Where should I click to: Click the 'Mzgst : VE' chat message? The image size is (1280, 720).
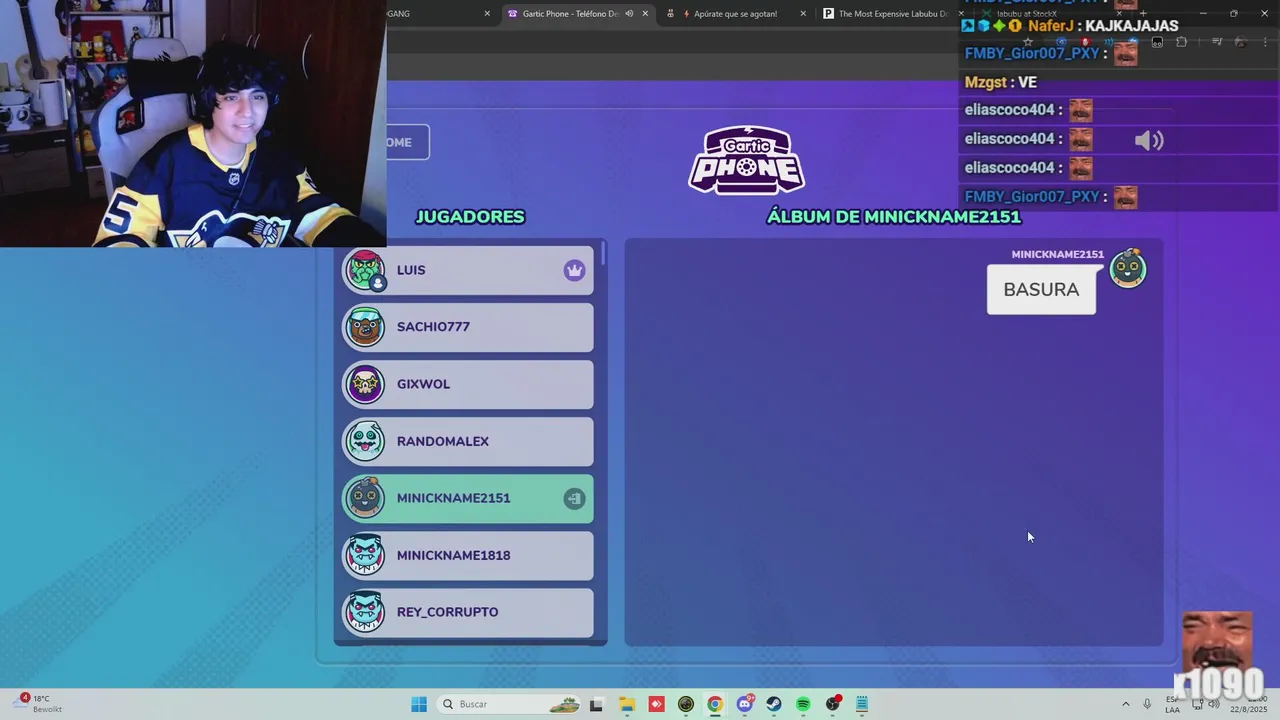pos(1001,82)
